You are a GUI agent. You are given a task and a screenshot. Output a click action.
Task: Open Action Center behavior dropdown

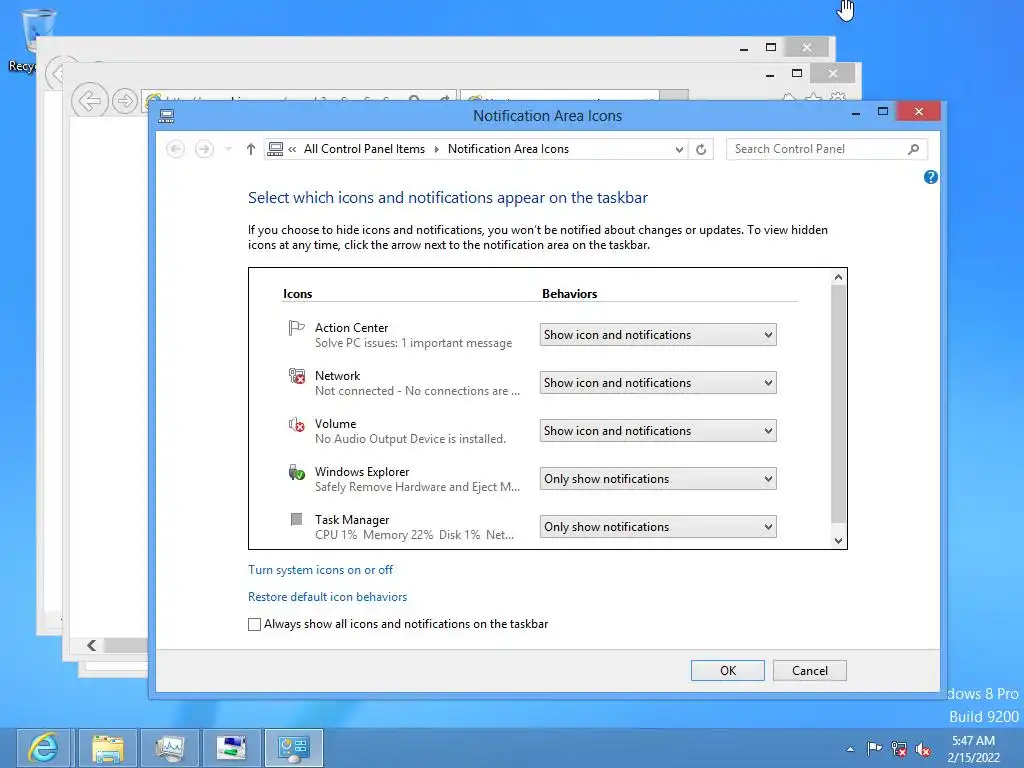(x=658, y=335)
